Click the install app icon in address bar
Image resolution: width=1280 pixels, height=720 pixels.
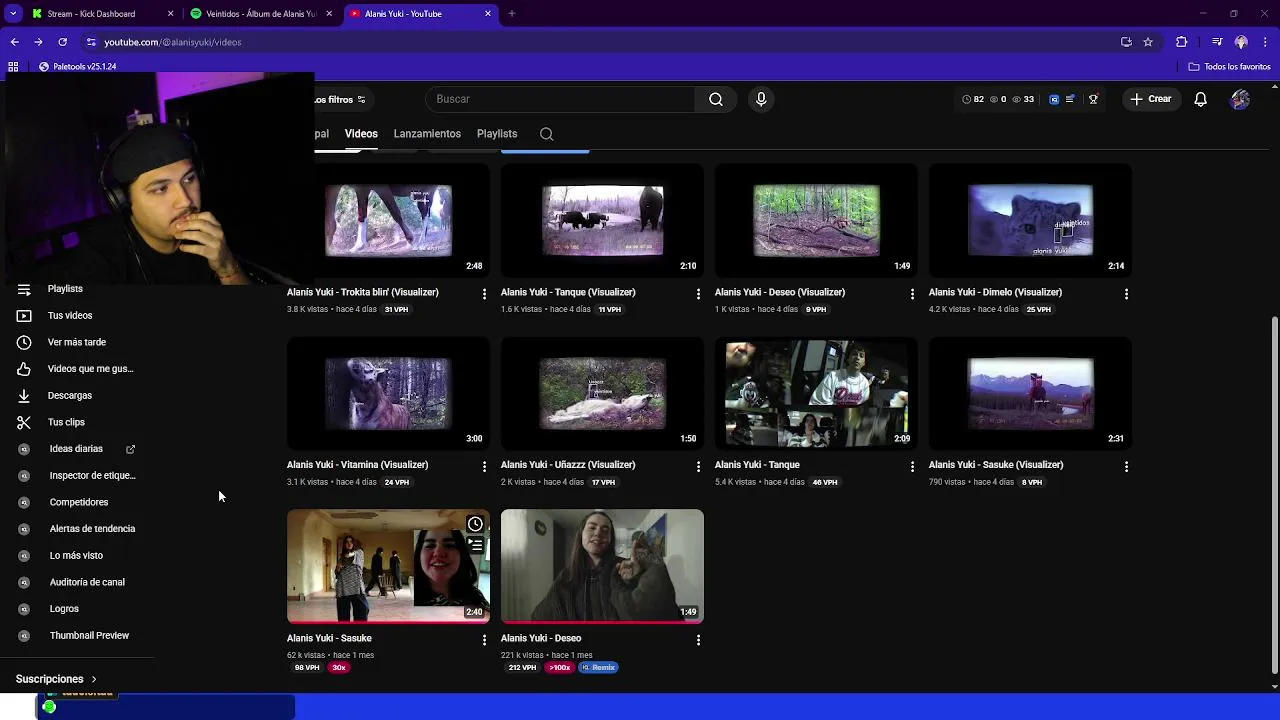(1126, 42)
